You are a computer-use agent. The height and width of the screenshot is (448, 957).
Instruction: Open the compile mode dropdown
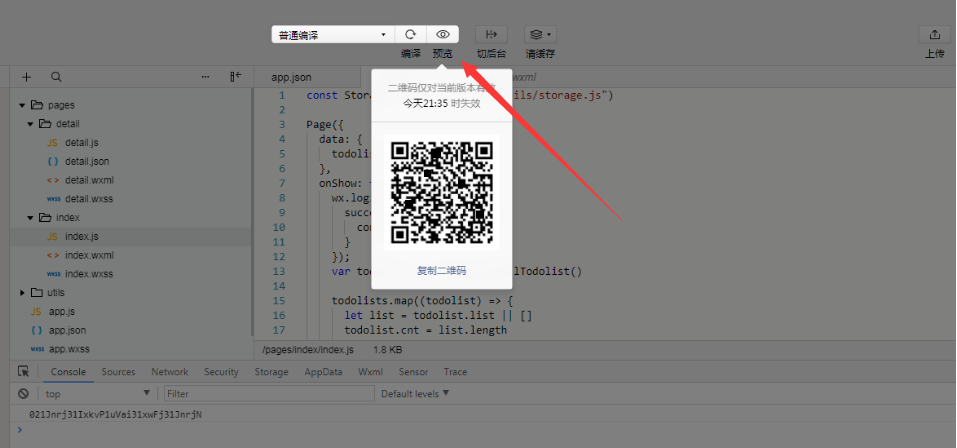point(331,35)
